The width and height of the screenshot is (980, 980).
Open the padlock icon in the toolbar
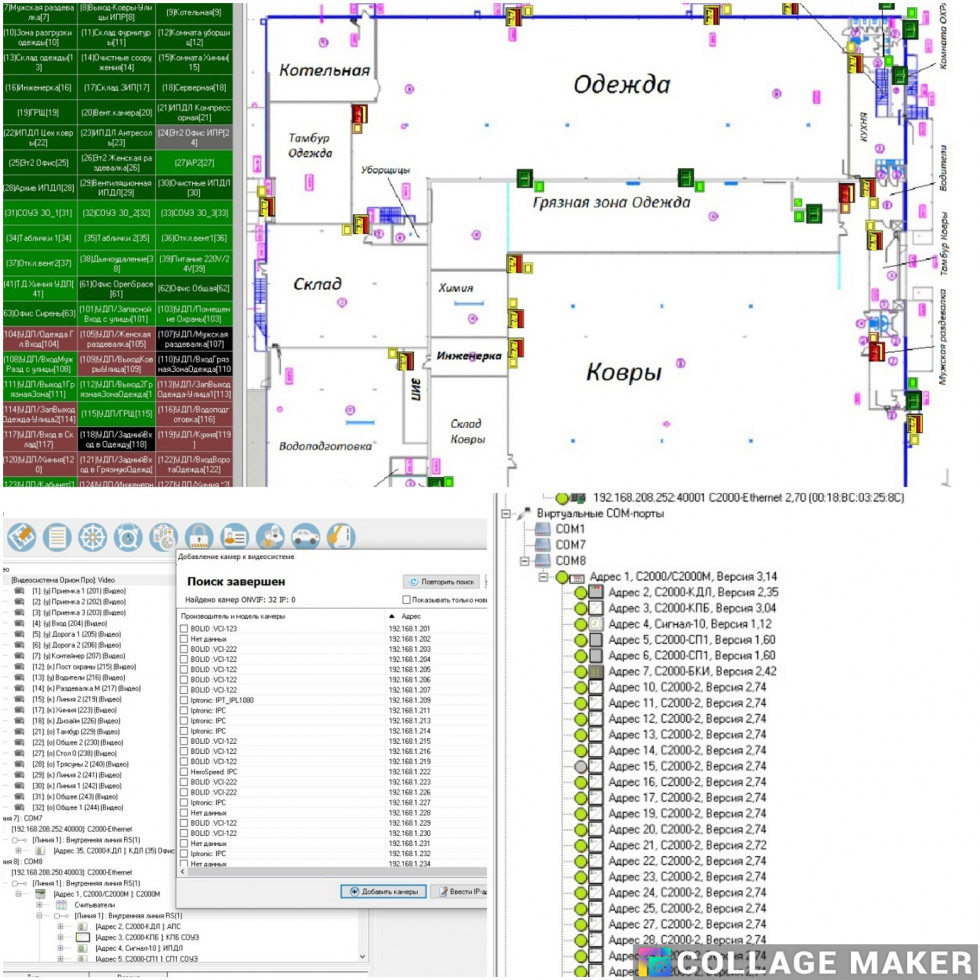(199, 536)
